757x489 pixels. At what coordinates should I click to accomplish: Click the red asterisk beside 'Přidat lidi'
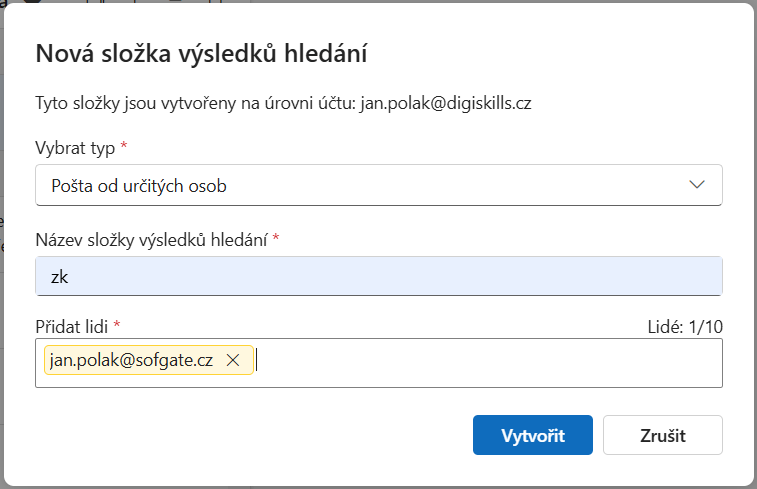[117, 326]
